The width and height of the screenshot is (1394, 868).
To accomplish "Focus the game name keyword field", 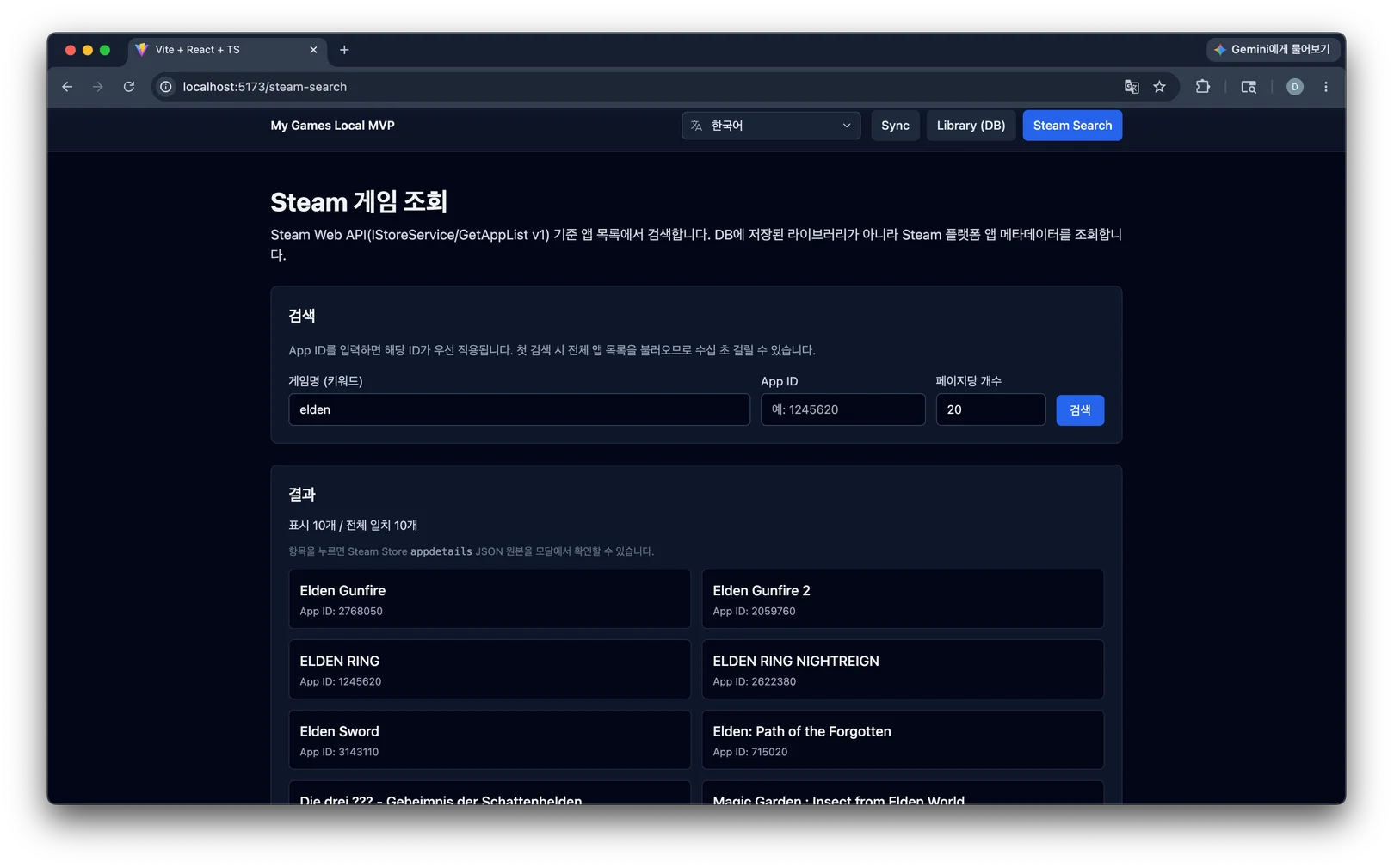I will coord(519,409).
